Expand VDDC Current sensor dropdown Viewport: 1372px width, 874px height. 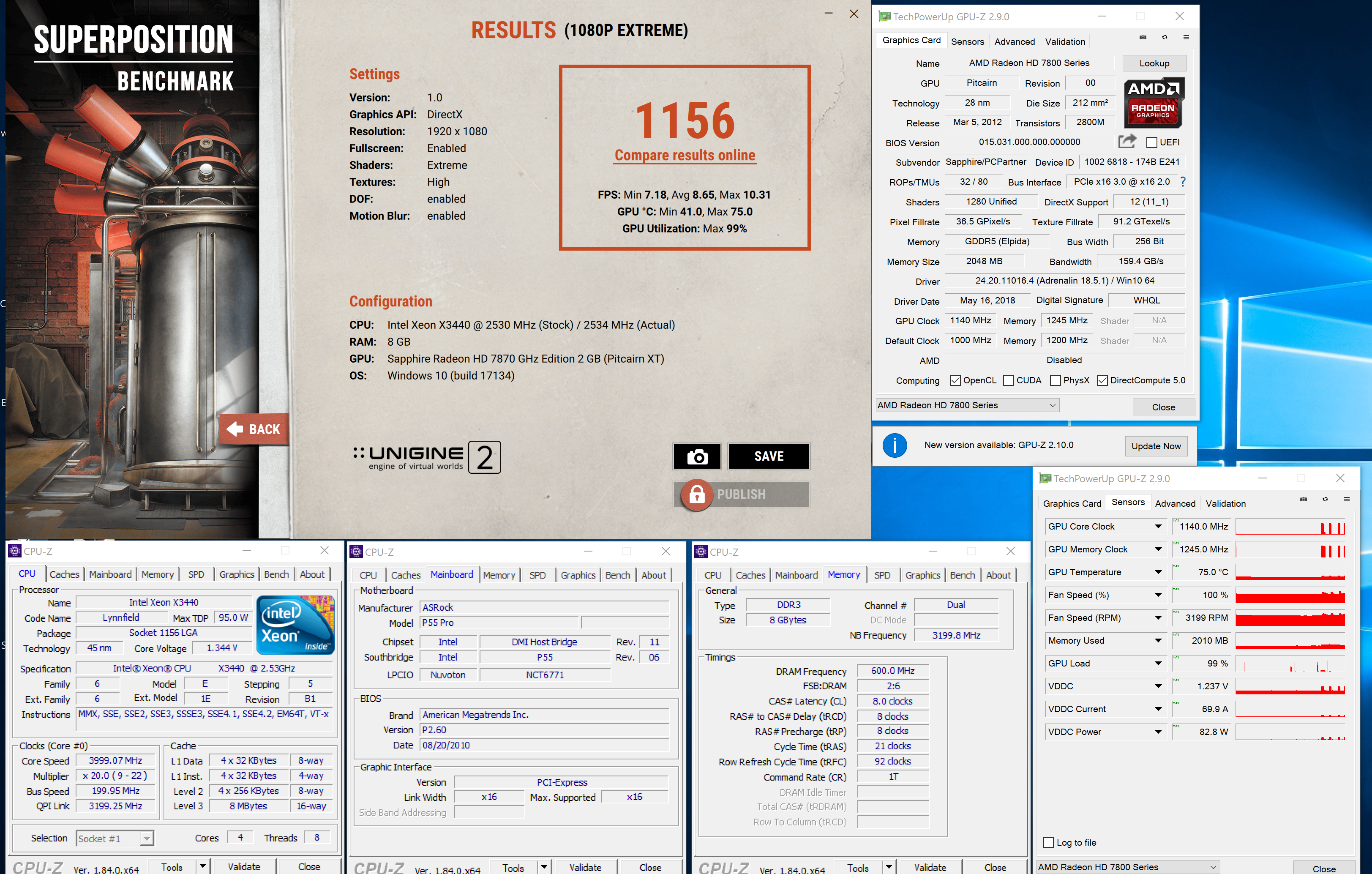point(1158,709)
